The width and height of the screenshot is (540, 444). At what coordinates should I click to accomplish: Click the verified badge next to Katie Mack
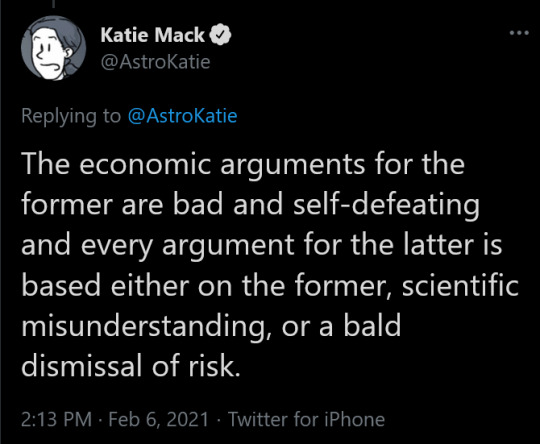pos(220,35)
